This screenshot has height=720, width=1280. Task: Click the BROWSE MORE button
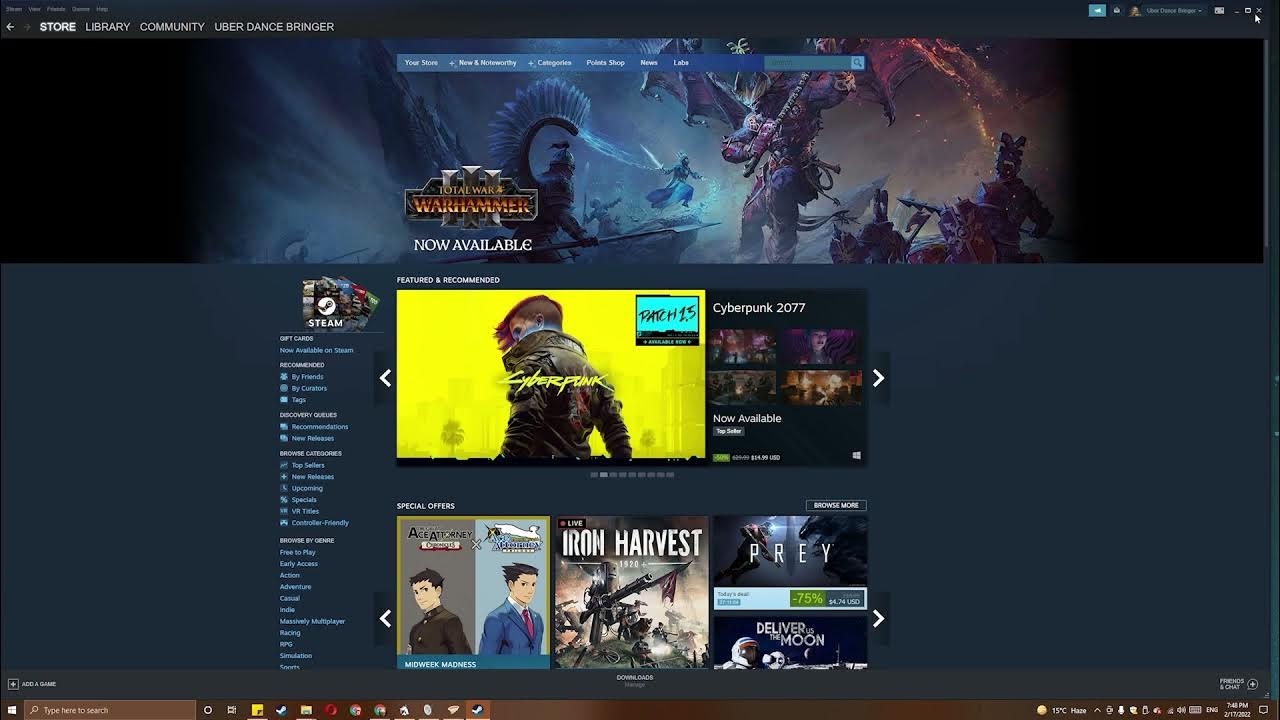pos(836,505)
